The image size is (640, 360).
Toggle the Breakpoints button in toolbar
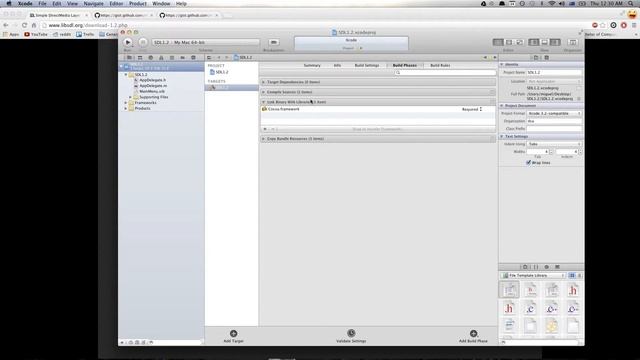coord(273,42)
